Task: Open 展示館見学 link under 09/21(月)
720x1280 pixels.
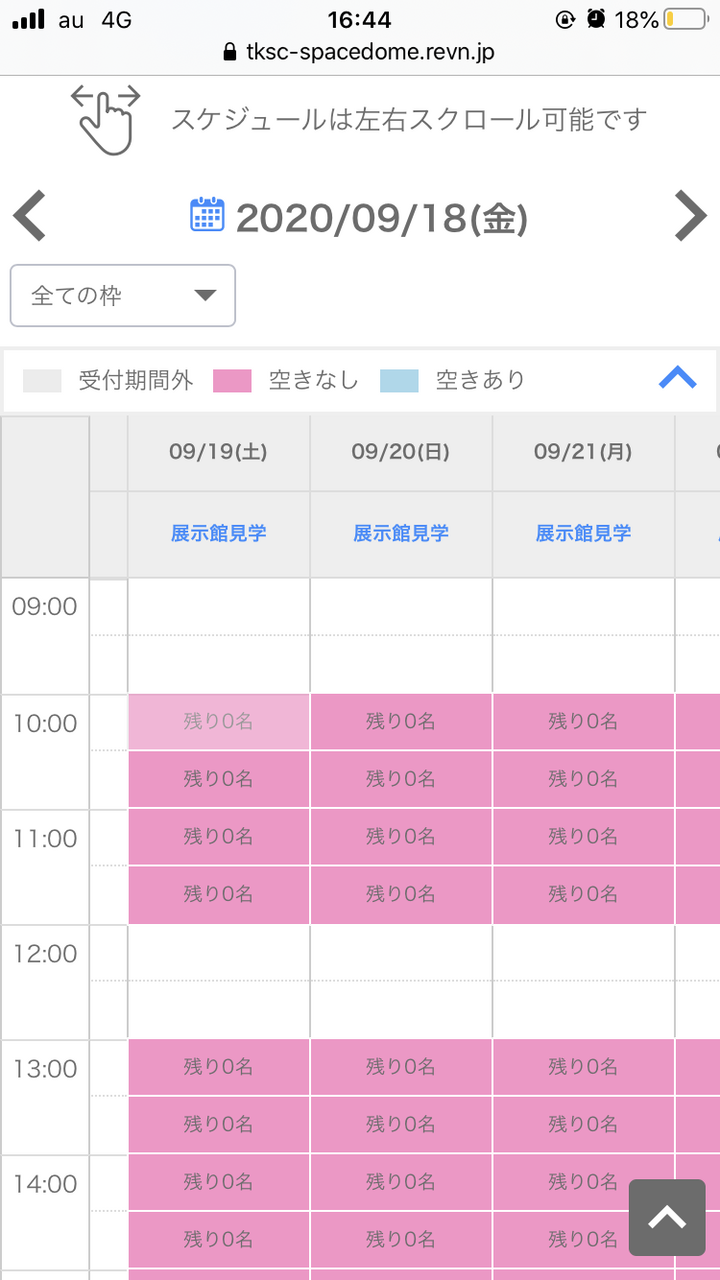Action: [583, 533]
